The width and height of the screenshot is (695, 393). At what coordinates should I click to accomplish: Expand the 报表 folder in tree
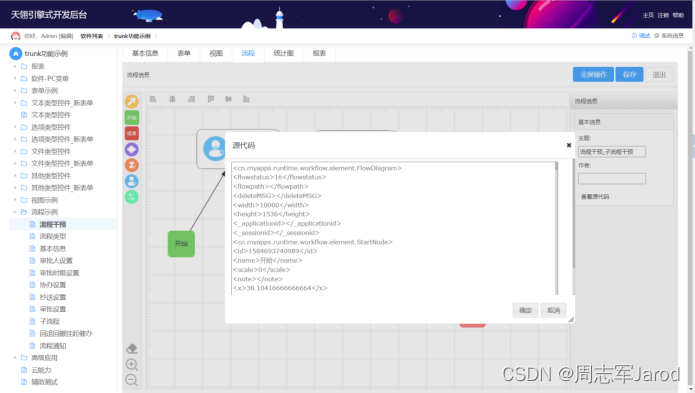(15, 66)
